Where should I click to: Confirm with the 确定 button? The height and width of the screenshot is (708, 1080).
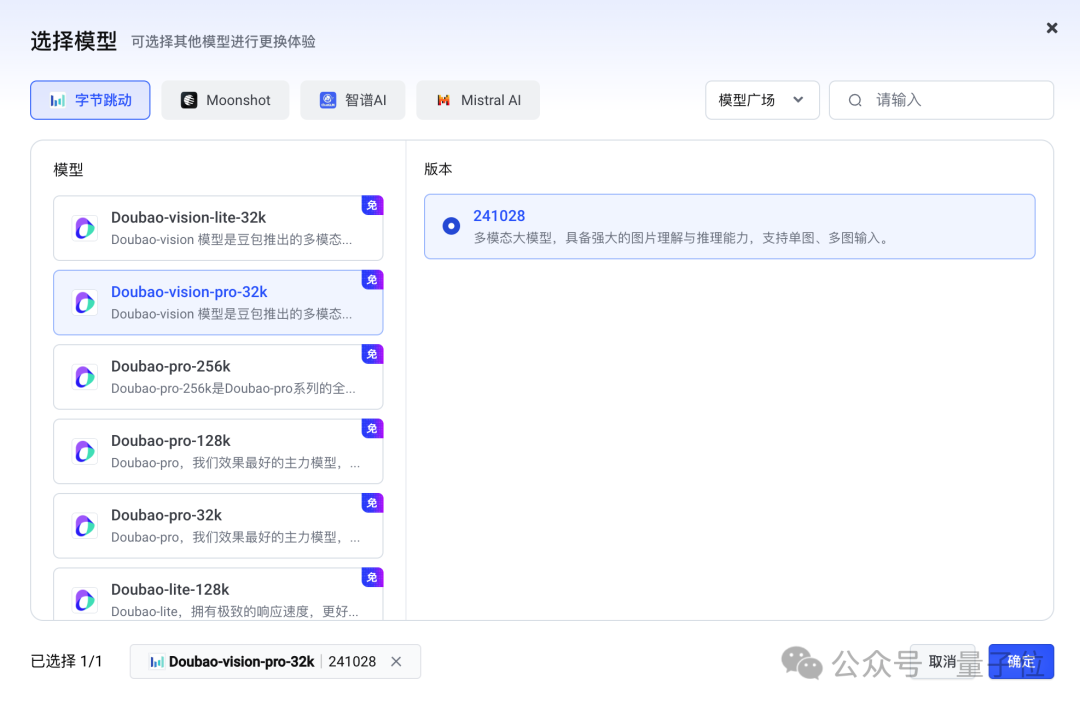(1021, 662)
